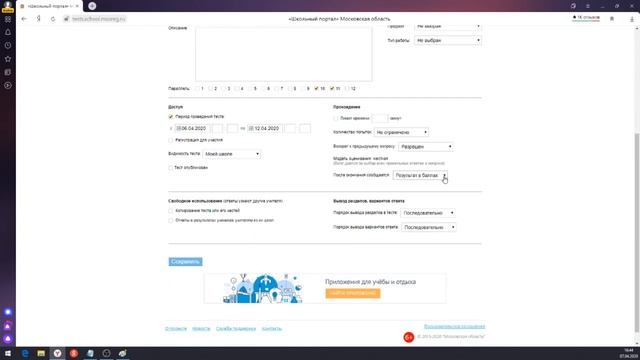Open the 'Контакты' footer link

click(272, 329)
